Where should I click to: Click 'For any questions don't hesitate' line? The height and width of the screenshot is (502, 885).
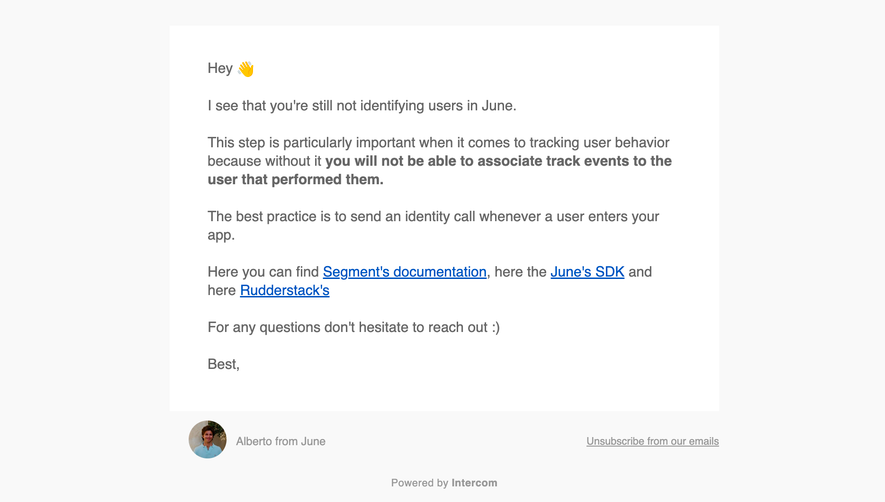coord(353,328)
